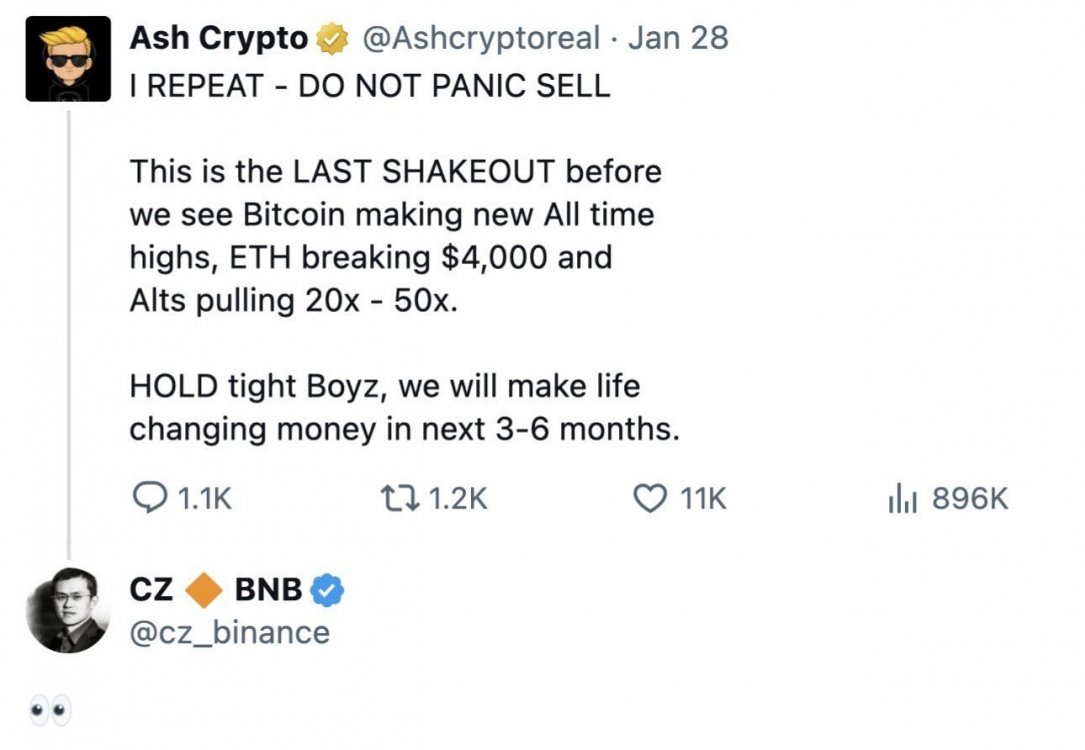Click CZ's blue verified checkmark badge
This screenshot has width=1085, height=750.
(326, 590)
